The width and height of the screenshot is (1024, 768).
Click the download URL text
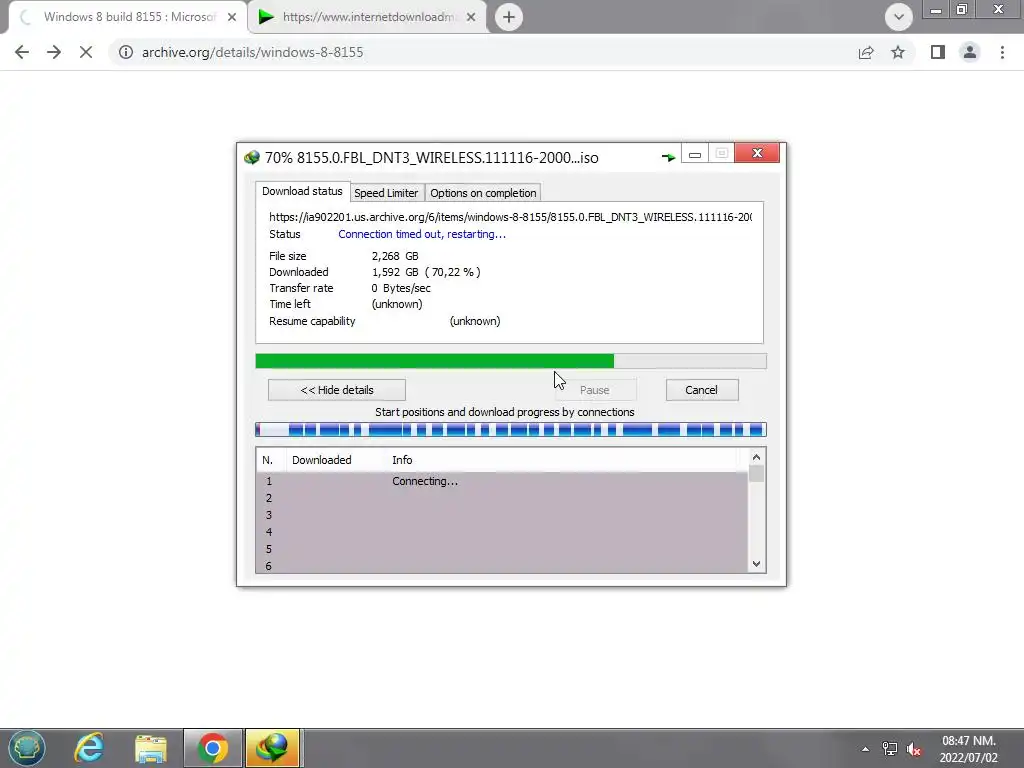(x=511, y=217)
